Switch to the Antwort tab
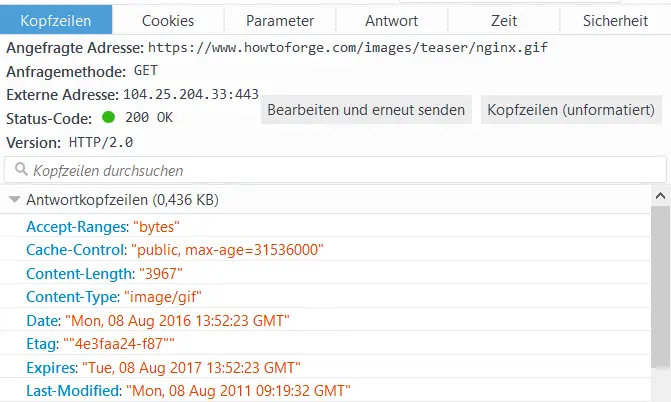 tap(392, 20)
